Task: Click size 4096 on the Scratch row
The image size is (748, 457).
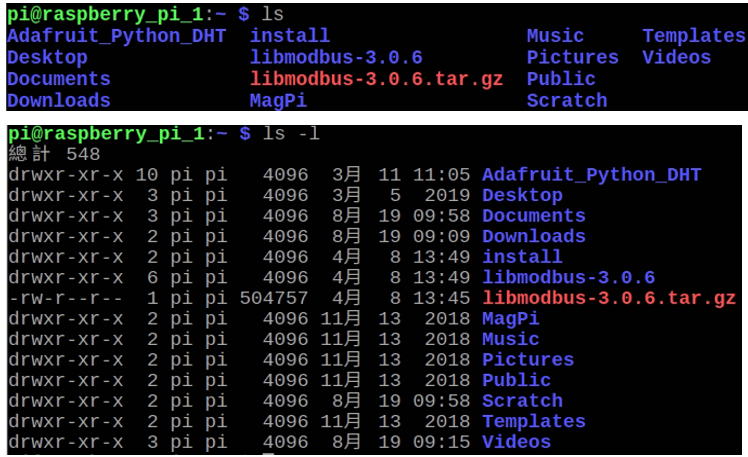Action: coord(285,401)
